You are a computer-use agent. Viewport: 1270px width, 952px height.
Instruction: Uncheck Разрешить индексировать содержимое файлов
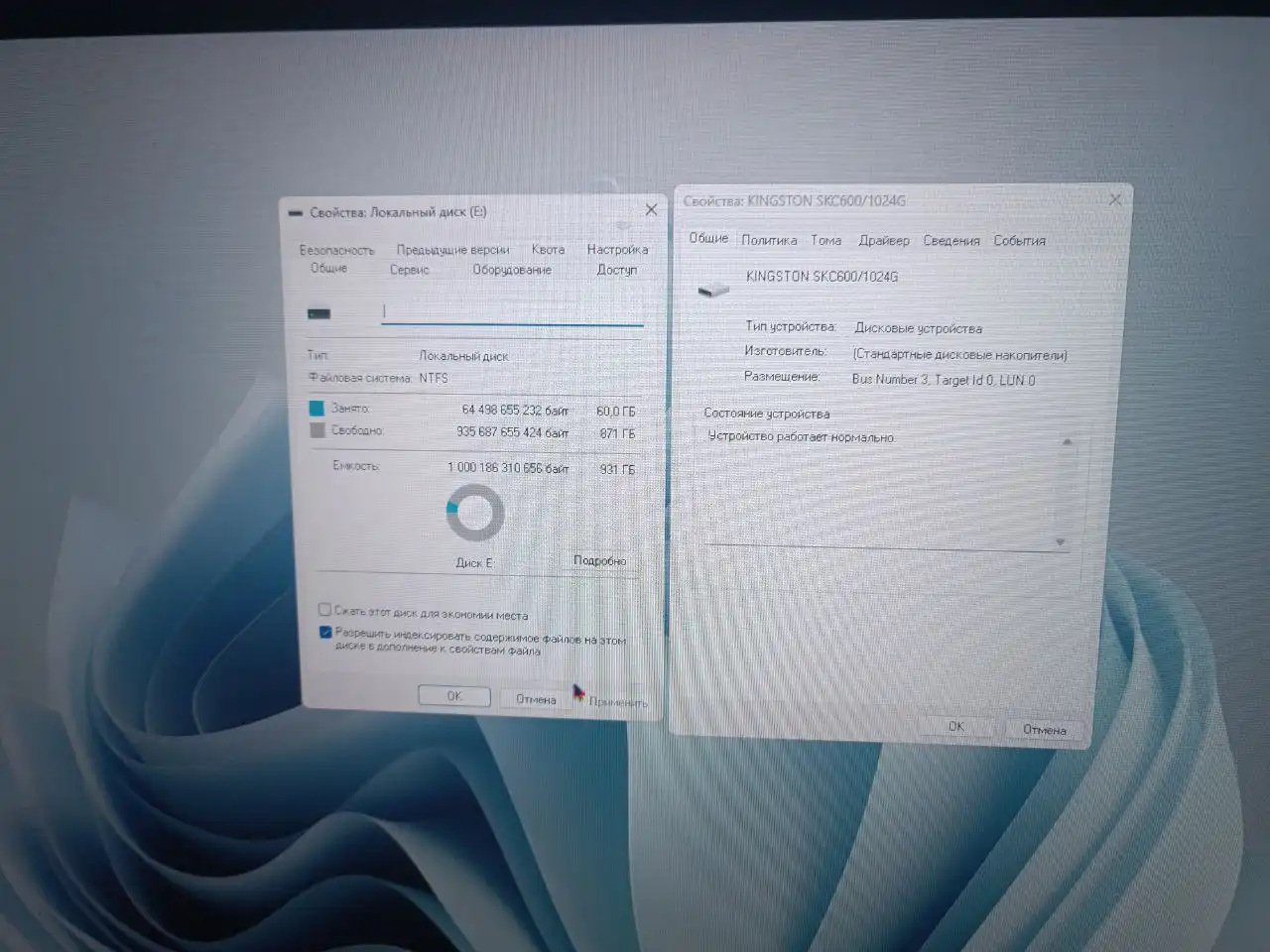click(323, 633)
